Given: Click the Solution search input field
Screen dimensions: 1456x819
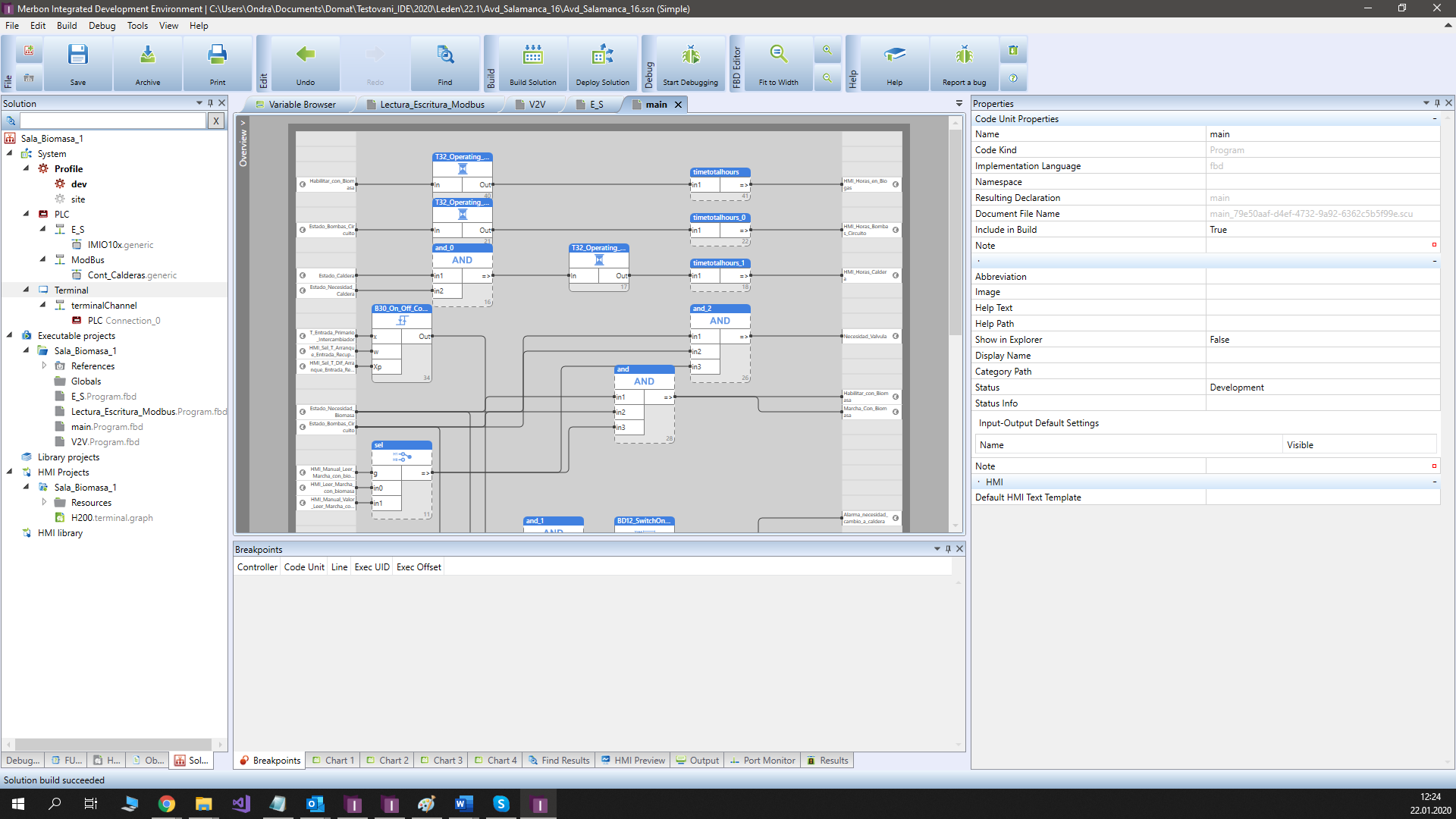Looking at the screenshot, I should click(113, 121).
